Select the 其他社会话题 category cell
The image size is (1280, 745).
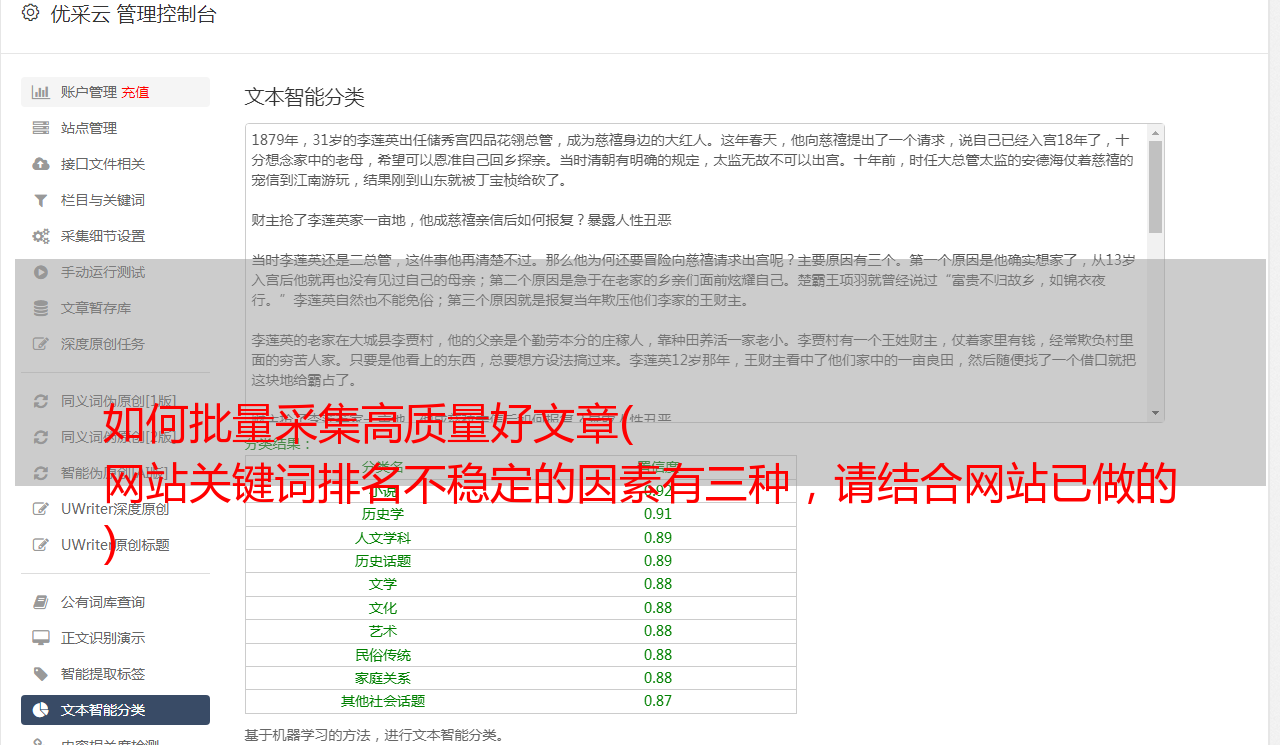[x=383, y=701]
